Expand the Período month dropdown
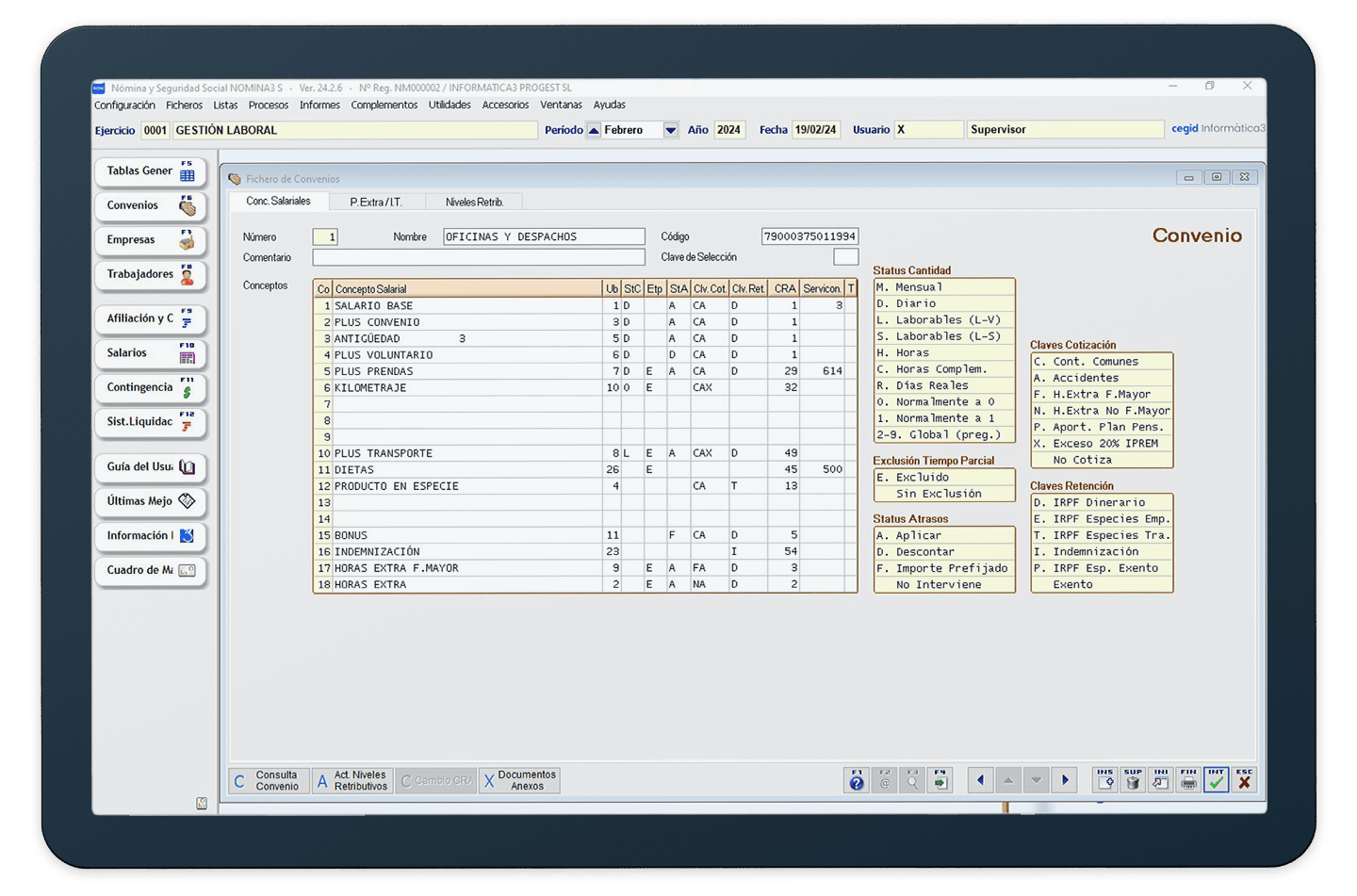Image resolution: width=1357 pixels, height=896 pixels. pyautogui.click(x=670, y=130)
